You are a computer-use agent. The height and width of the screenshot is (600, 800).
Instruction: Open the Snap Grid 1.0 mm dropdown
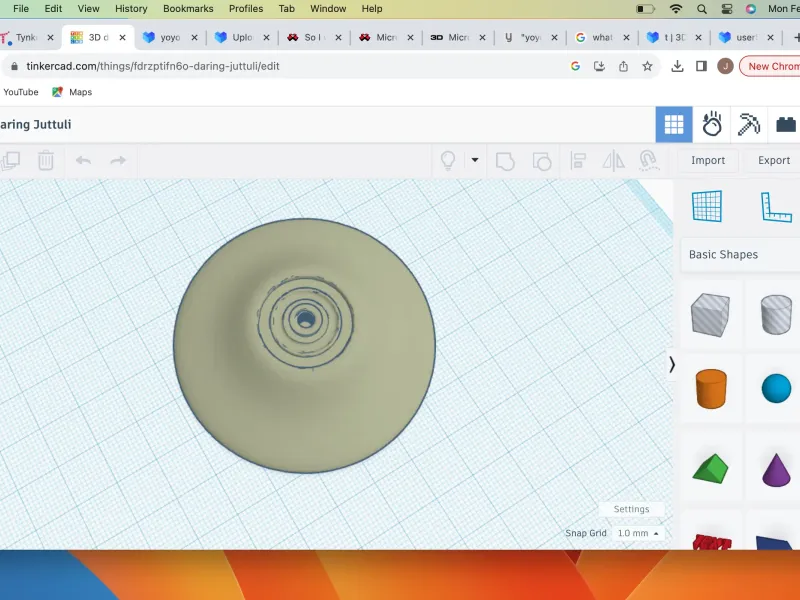tap(638, 533)
